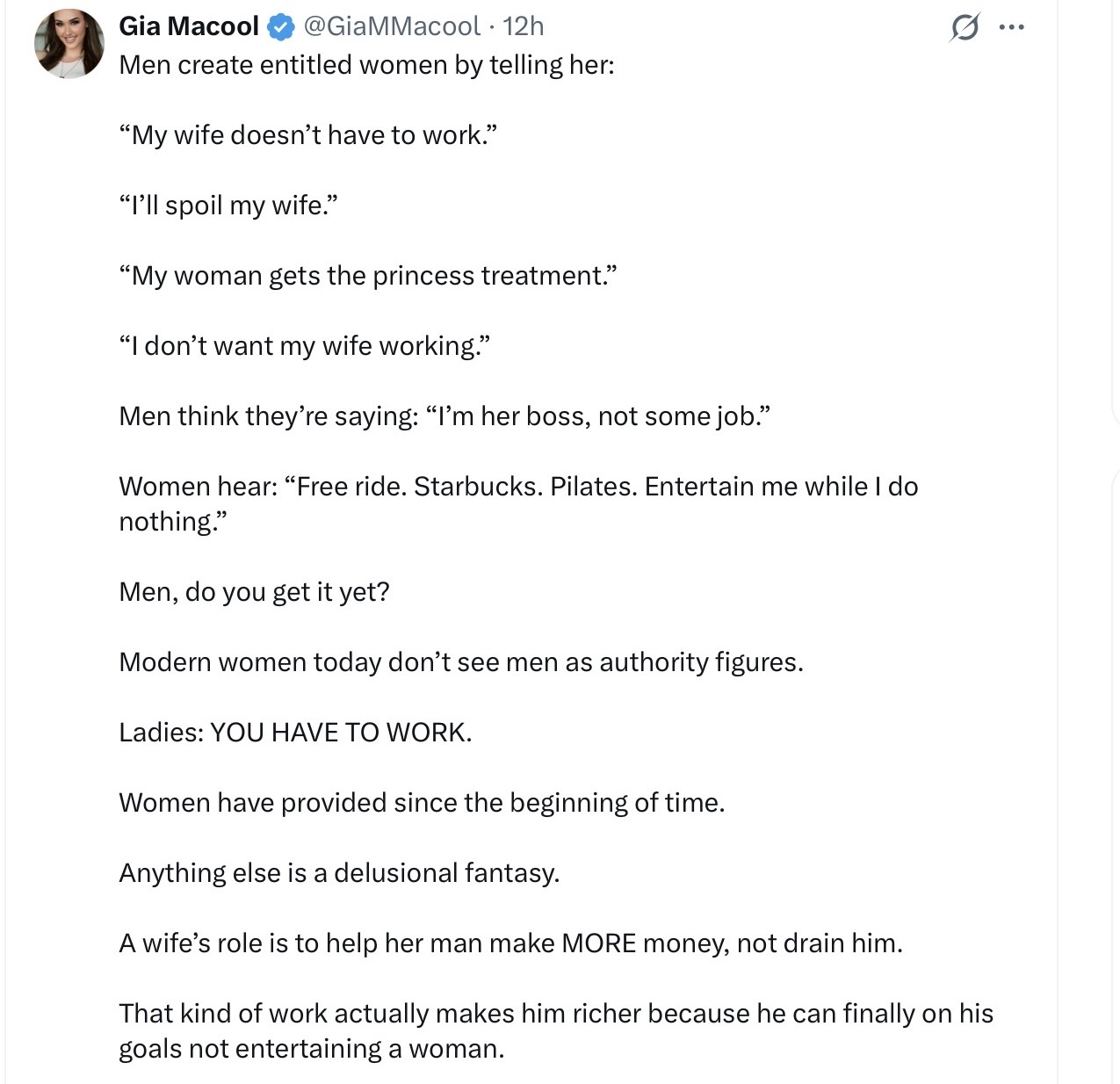
Task: Click the blue verified badge
Action: point(280,27)
